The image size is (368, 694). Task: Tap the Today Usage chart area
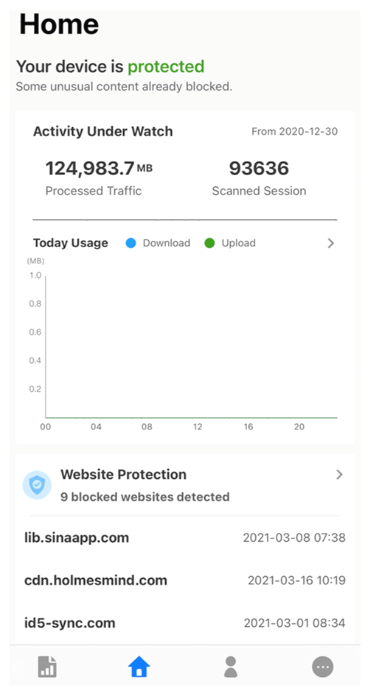[191, 347]
